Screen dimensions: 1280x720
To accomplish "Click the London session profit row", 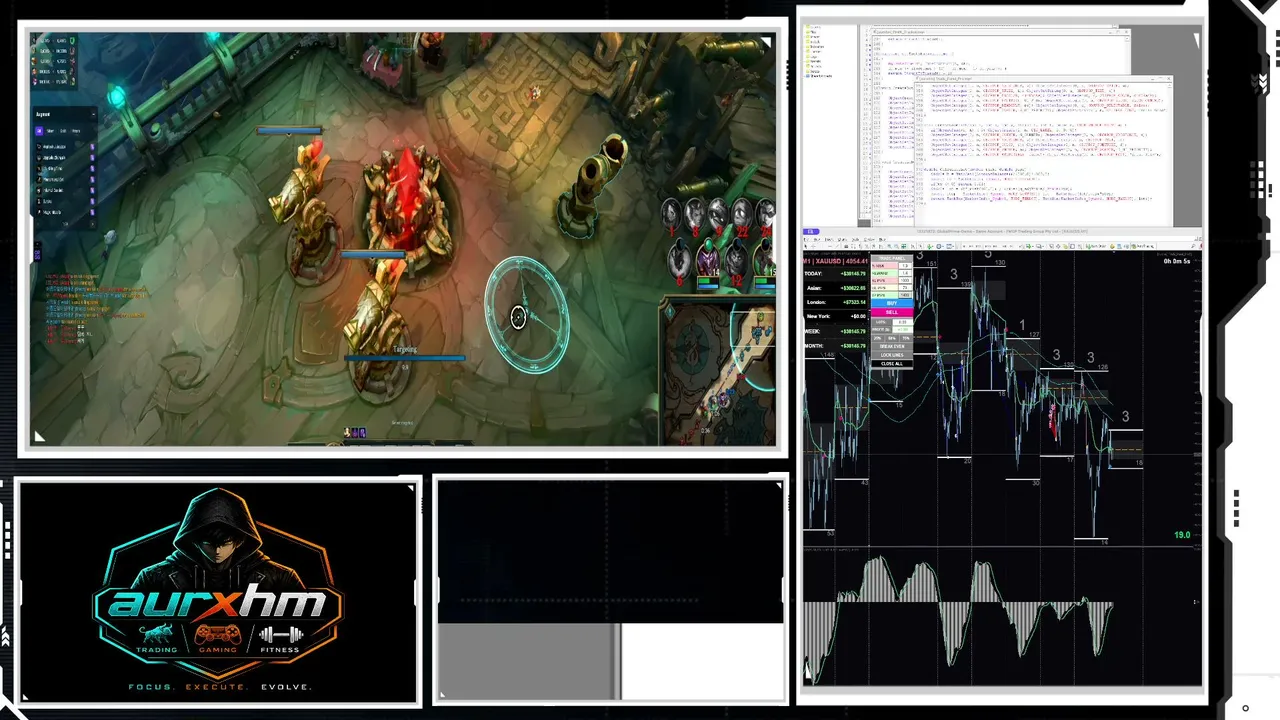I will pos(835,302).
